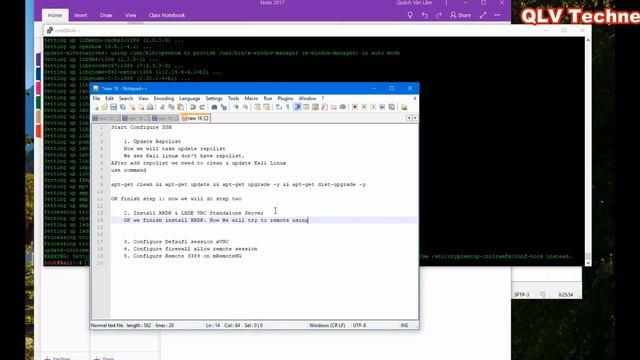Undo last edit via Notepad++ toolbar
This screenshot has width=640, height=360.
[x=193, y=107]
